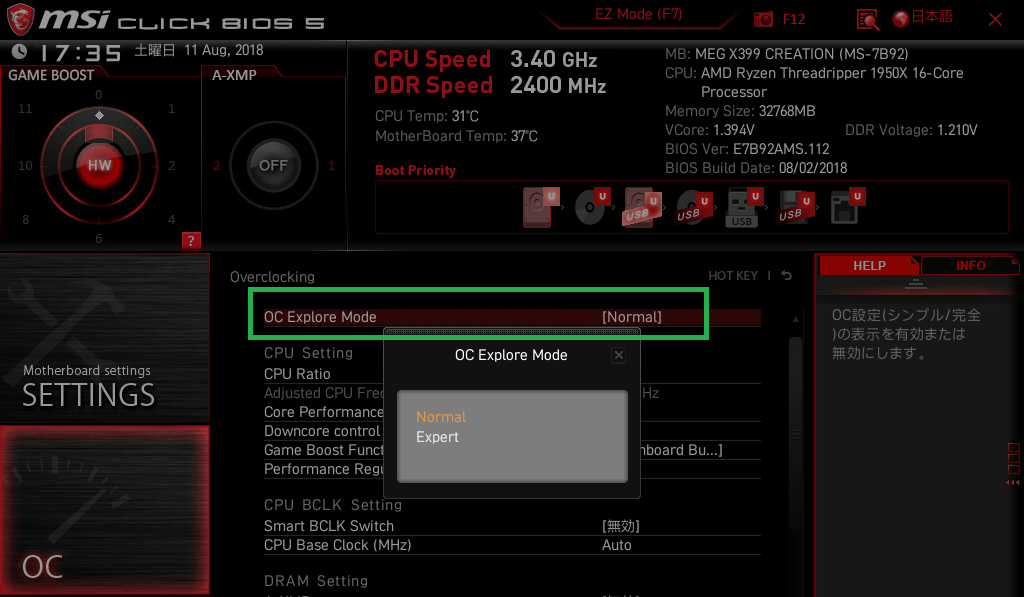1024x597 pixels.
Task: Click the clock time 17:35
Action: pyautogui.click(x=80, y=53)
